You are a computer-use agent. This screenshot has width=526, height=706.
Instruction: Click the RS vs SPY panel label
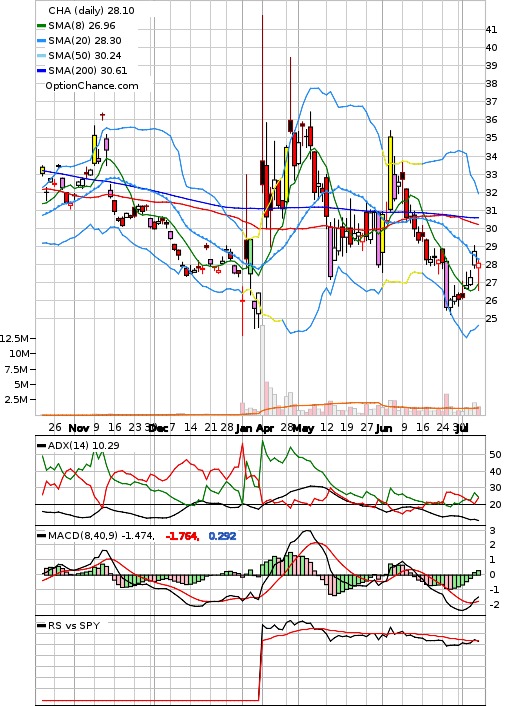coord(74,625)
